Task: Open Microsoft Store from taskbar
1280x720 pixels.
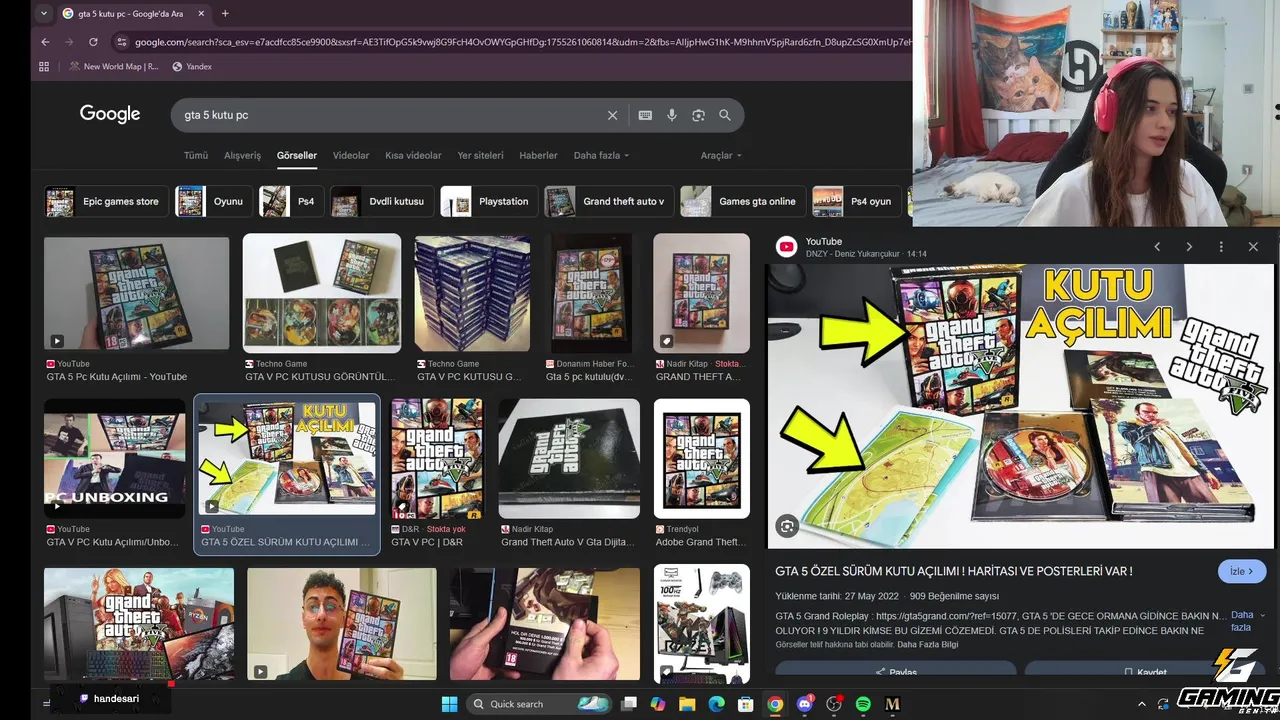Action: coord(745,704)
